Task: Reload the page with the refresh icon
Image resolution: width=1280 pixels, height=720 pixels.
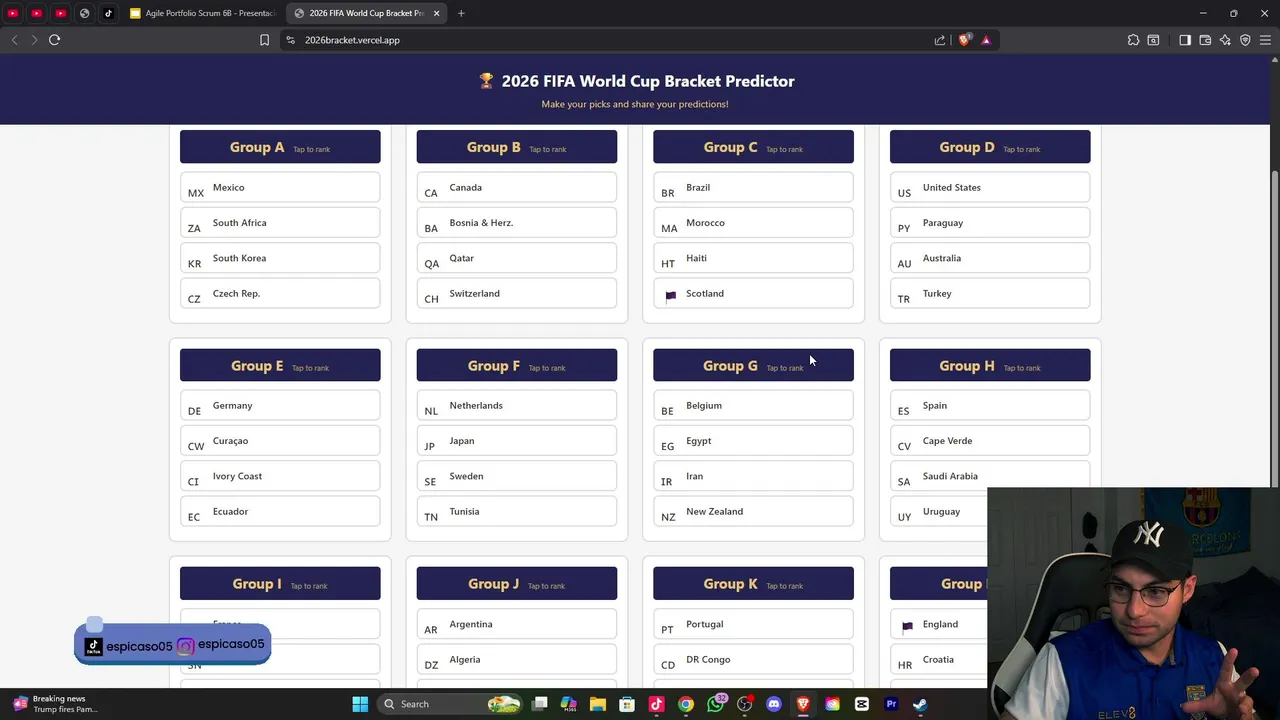Action: coord(54,40)
